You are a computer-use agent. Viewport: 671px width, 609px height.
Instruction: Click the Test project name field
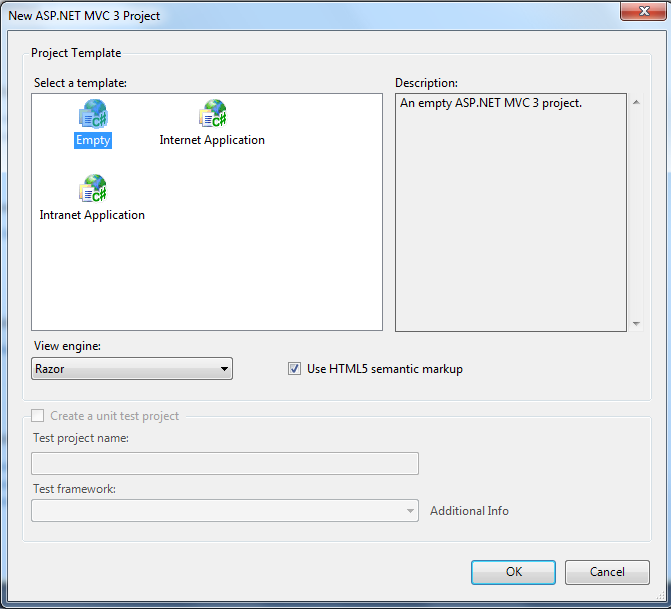[225, 463]
